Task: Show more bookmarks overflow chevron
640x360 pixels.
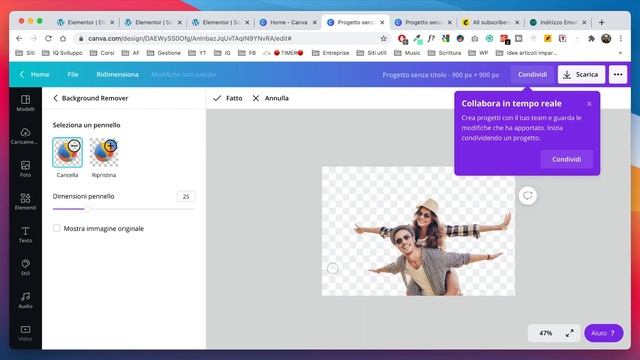Action: 620,53
